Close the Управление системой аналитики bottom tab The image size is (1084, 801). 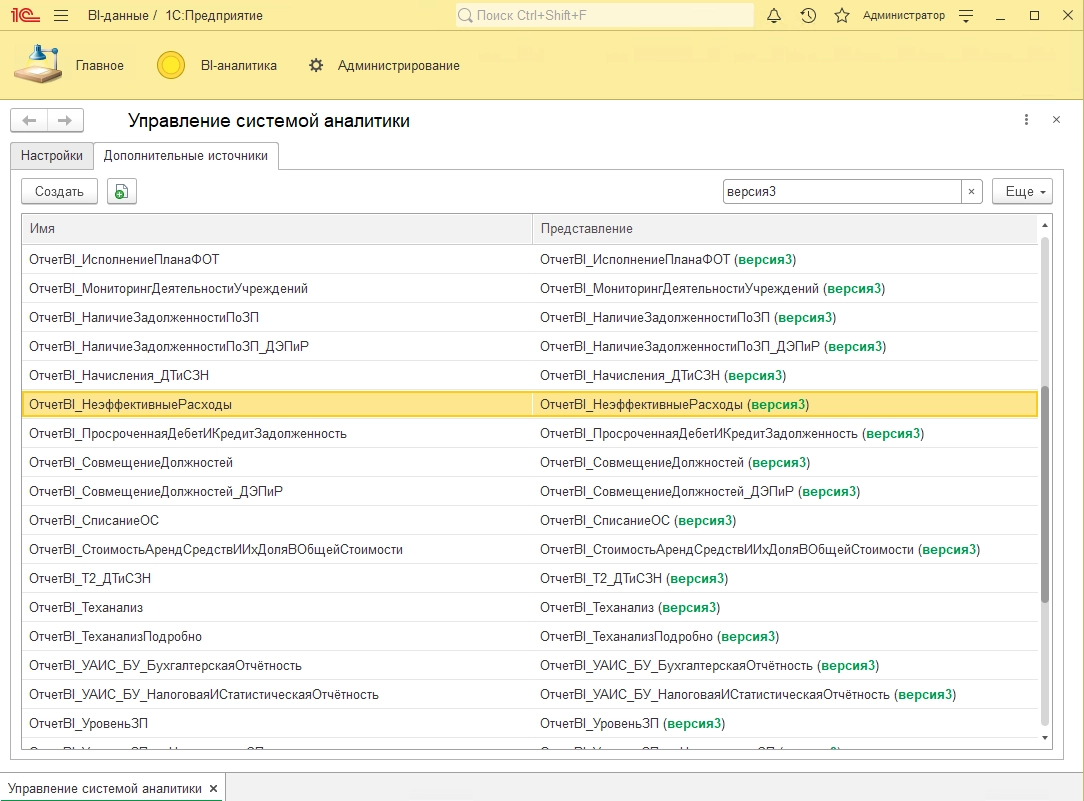(x=213, y=788)
